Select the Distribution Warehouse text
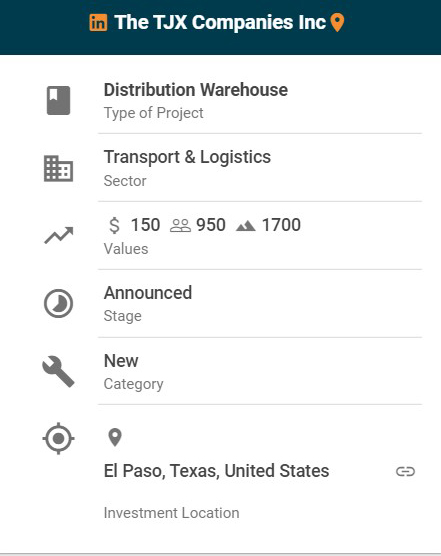 click(196, 90)
